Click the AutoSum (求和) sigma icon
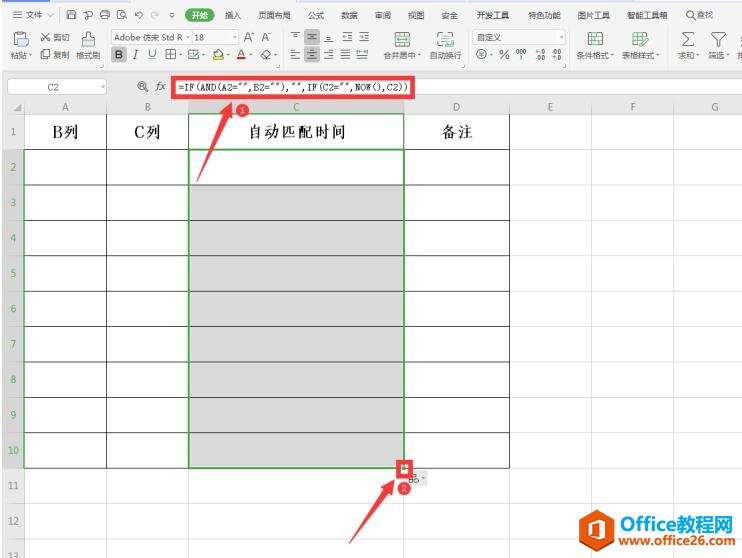The image size is (742, 558). click(x=688, y=39)
